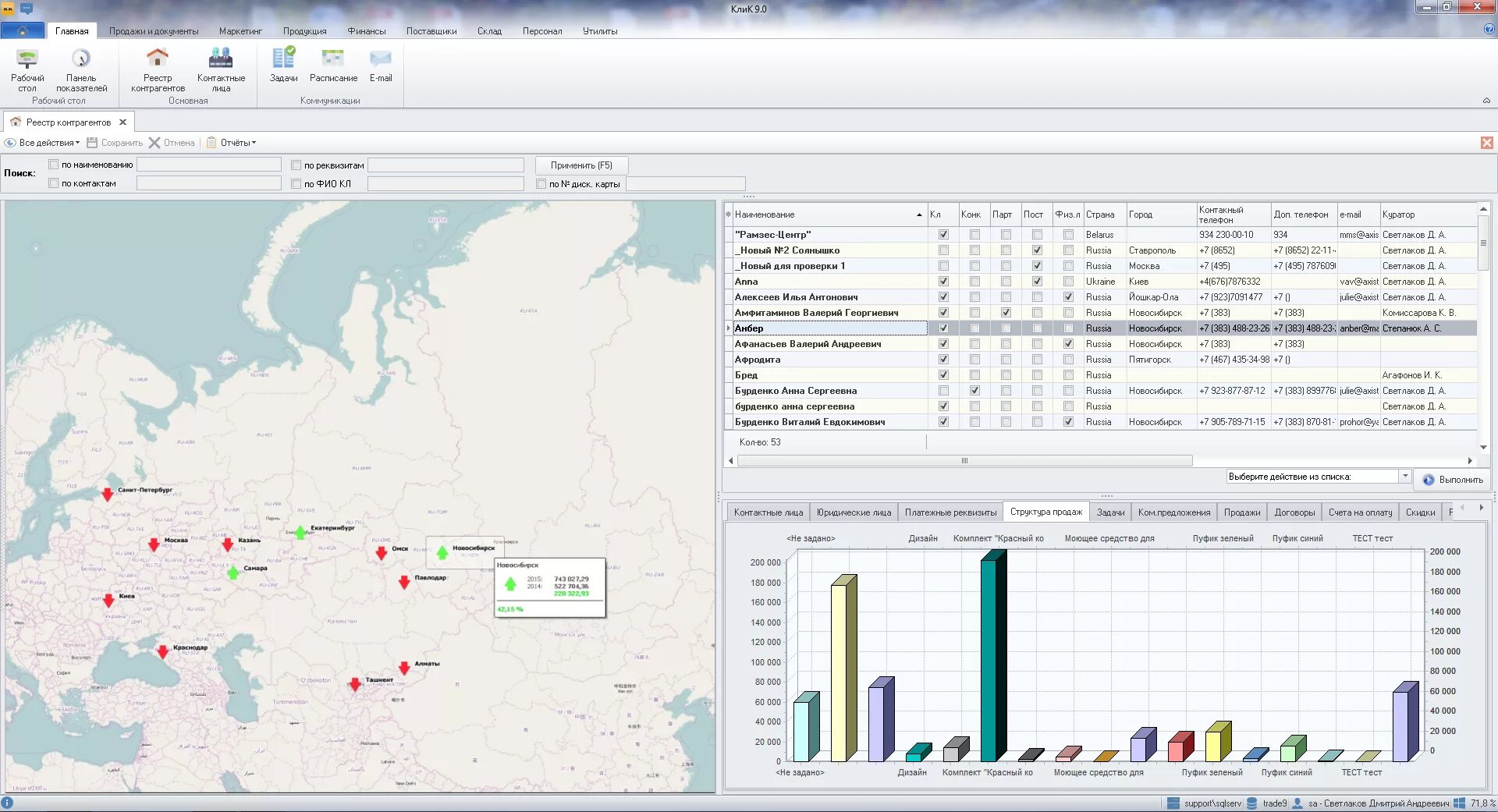Click the Отмена toolbar icon
Image resolution: width=1498 pixels, height=812 pixels.
[x=154, y=143]
